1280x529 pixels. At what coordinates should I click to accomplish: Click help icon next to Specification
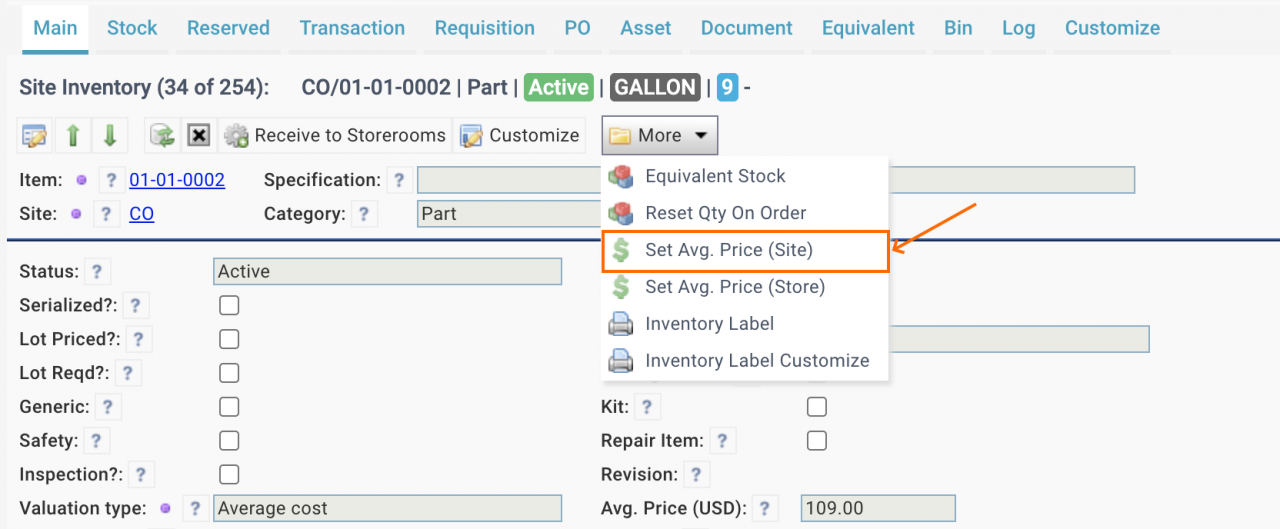click(399, 180)
